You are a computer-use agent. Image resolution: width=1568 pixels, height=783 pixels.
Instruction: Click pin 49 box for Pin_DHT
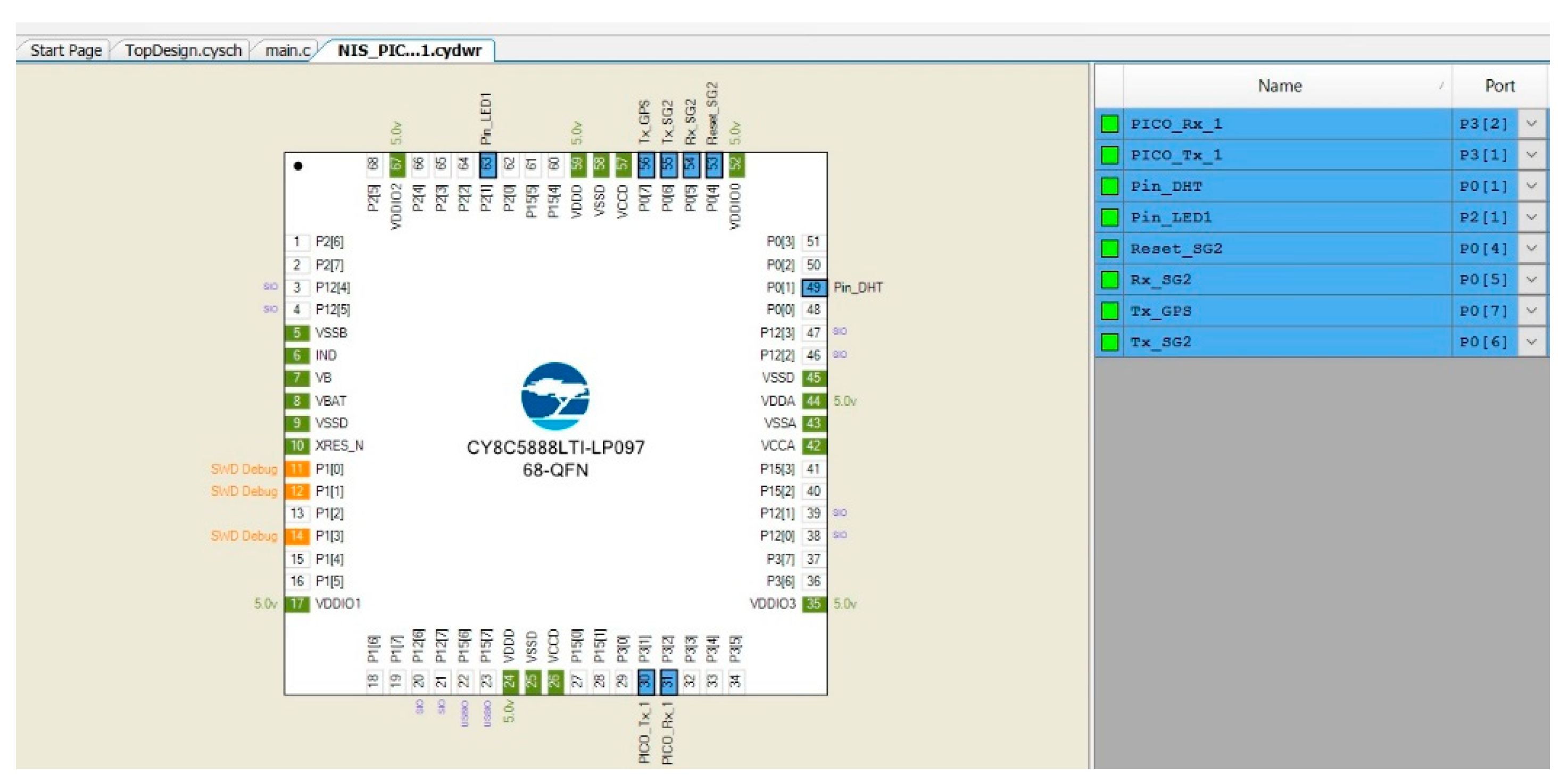[814, 287]
